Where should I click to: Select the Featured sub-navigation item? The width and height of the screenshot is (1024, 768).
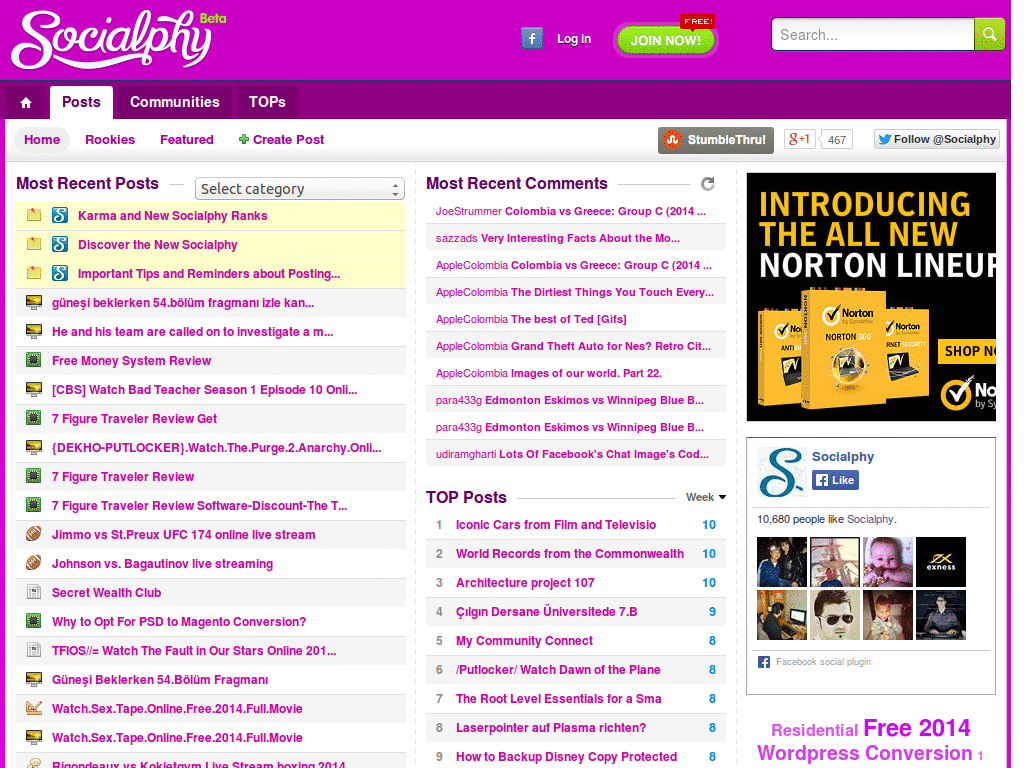click(x=187, y=140)
